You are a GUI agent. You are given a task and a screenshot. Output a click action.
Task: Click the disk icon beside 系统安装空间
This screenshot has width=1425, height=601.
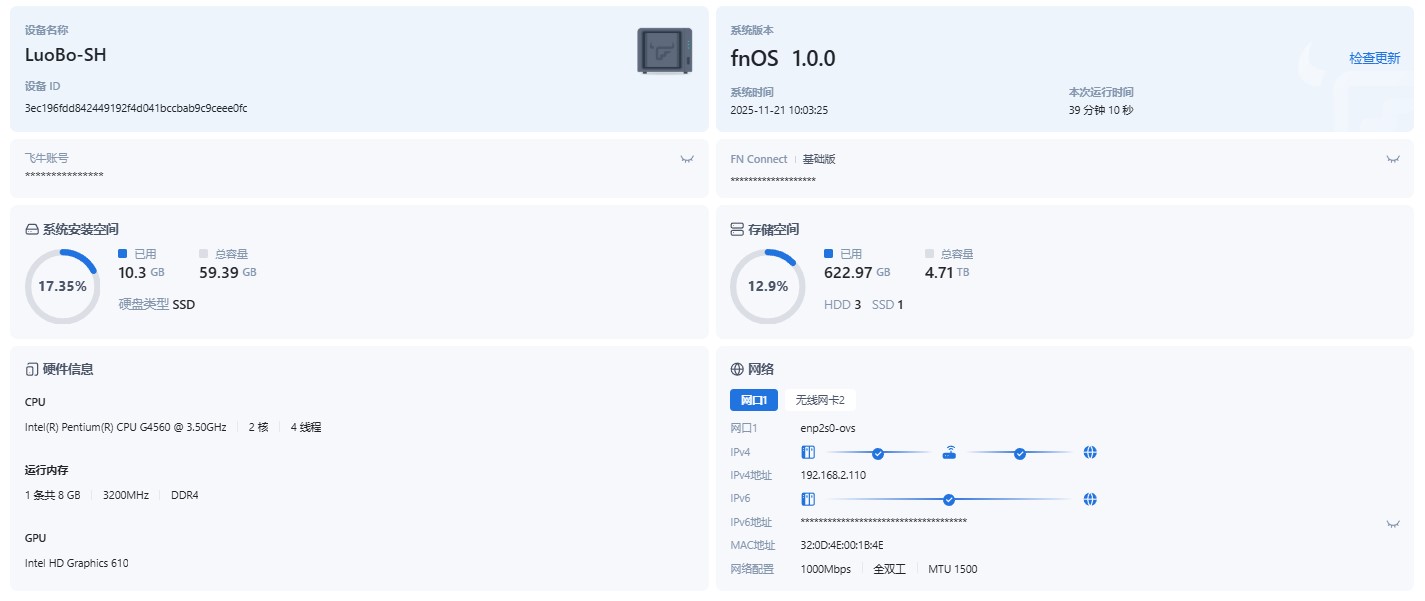click(31, 228)
